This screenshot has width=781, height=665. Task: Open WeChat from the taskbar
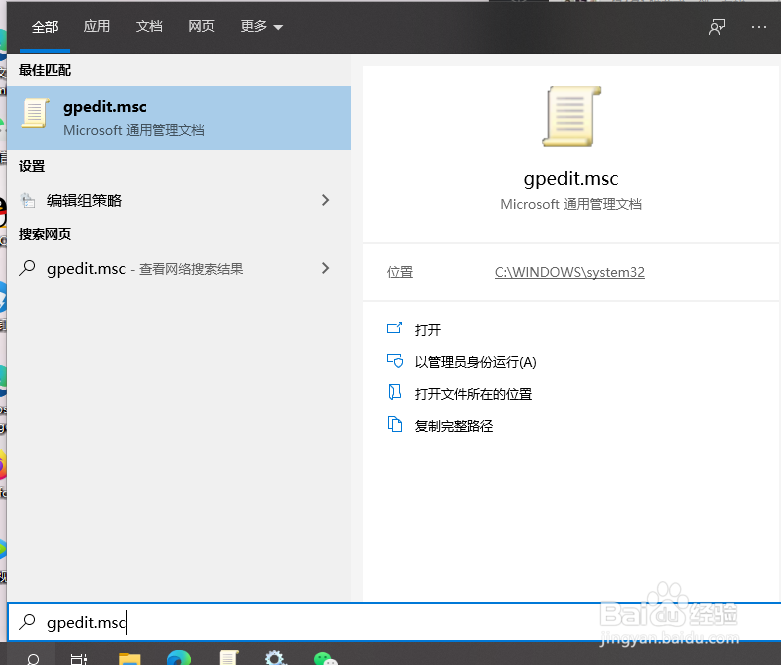pos(326,659)
